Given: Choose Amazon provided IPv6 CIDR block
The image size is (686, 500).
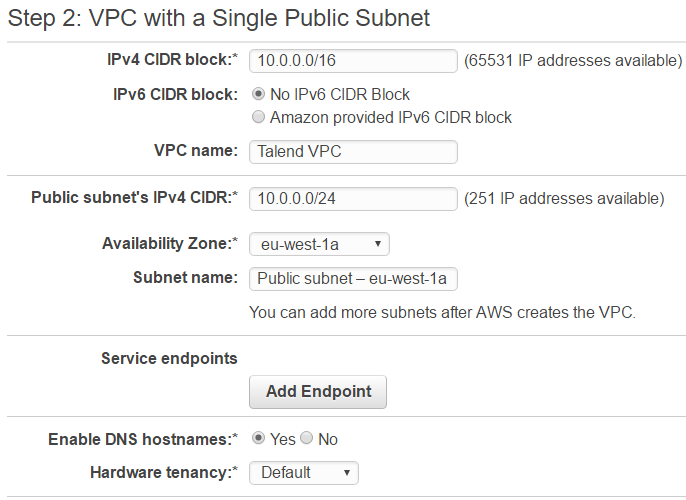Looking at the screenshot, I should tap(260, 117).
